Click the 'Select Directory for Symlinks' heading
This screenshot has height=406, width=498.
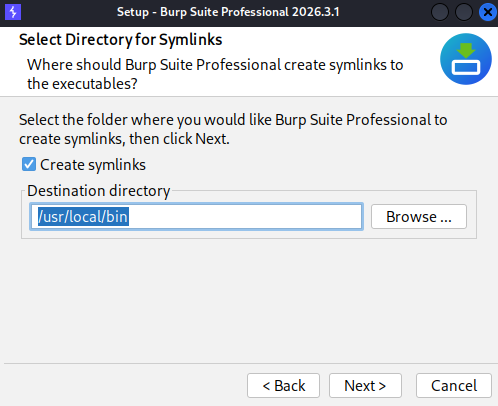pyautogui.click(x=121, y=40)
